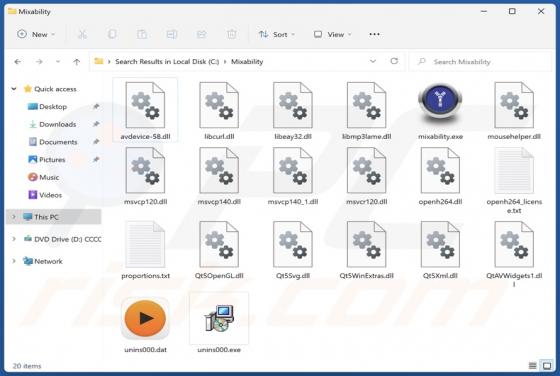Refresh the Mixability folder
Screen dimensions: 560x376
point(394,61)
